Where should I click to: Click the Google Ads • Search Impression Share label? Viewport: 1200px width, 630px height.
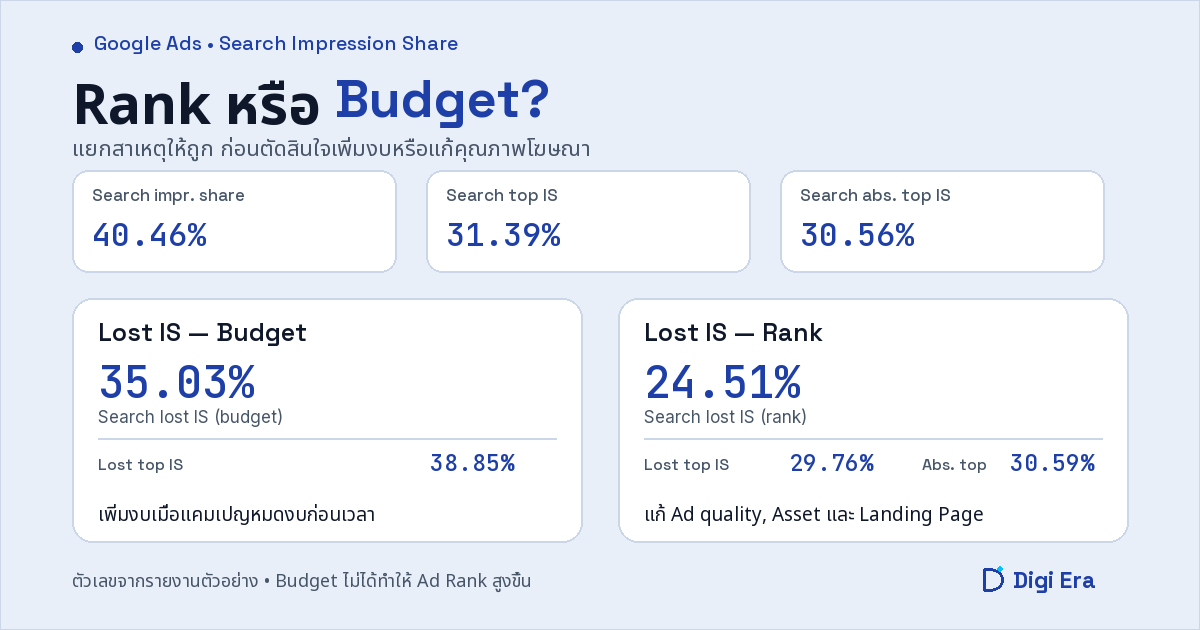click(276, 44)
